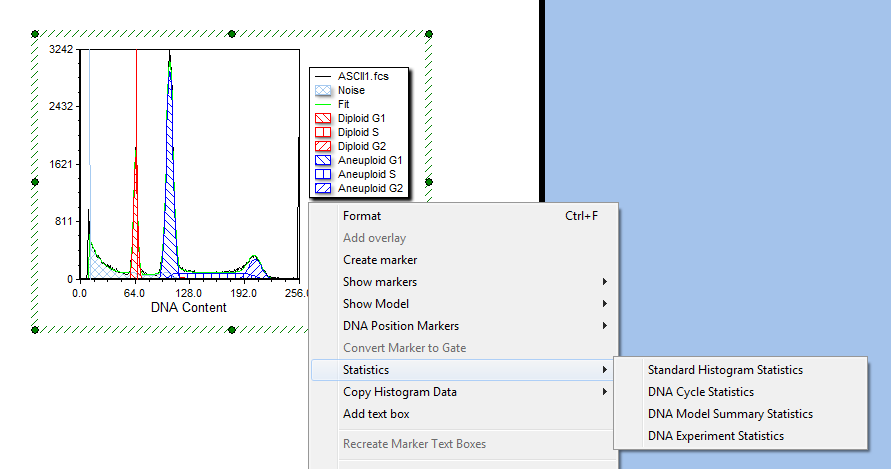891x469 pixels.
Task: Expand the Show markers submenu
Action: point(380,282)
